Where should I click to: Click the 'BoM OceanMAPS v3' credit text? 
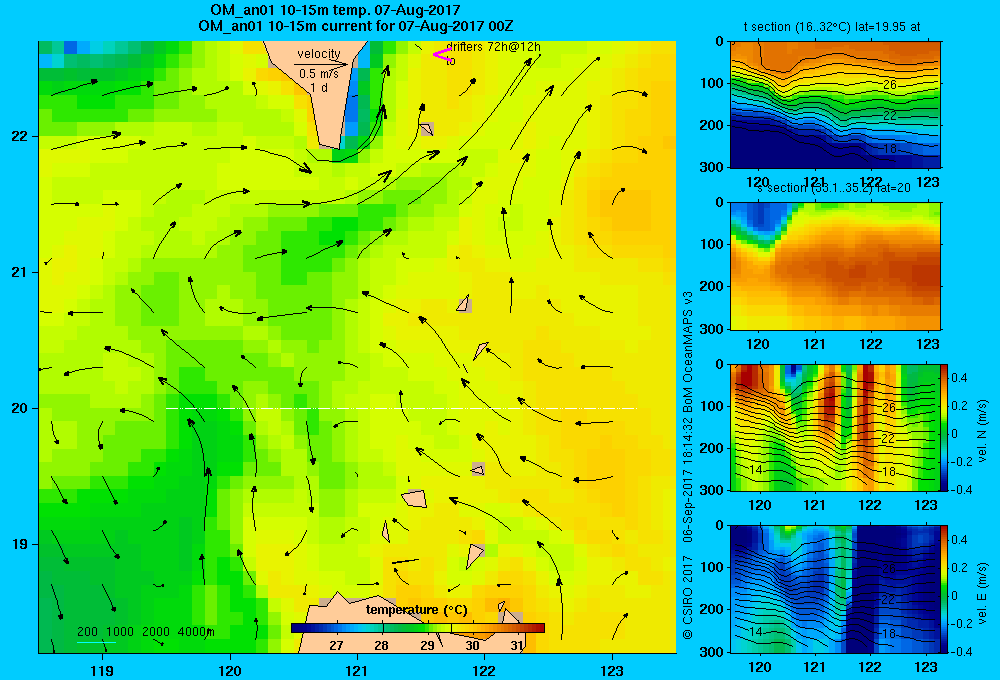(688, 351)
